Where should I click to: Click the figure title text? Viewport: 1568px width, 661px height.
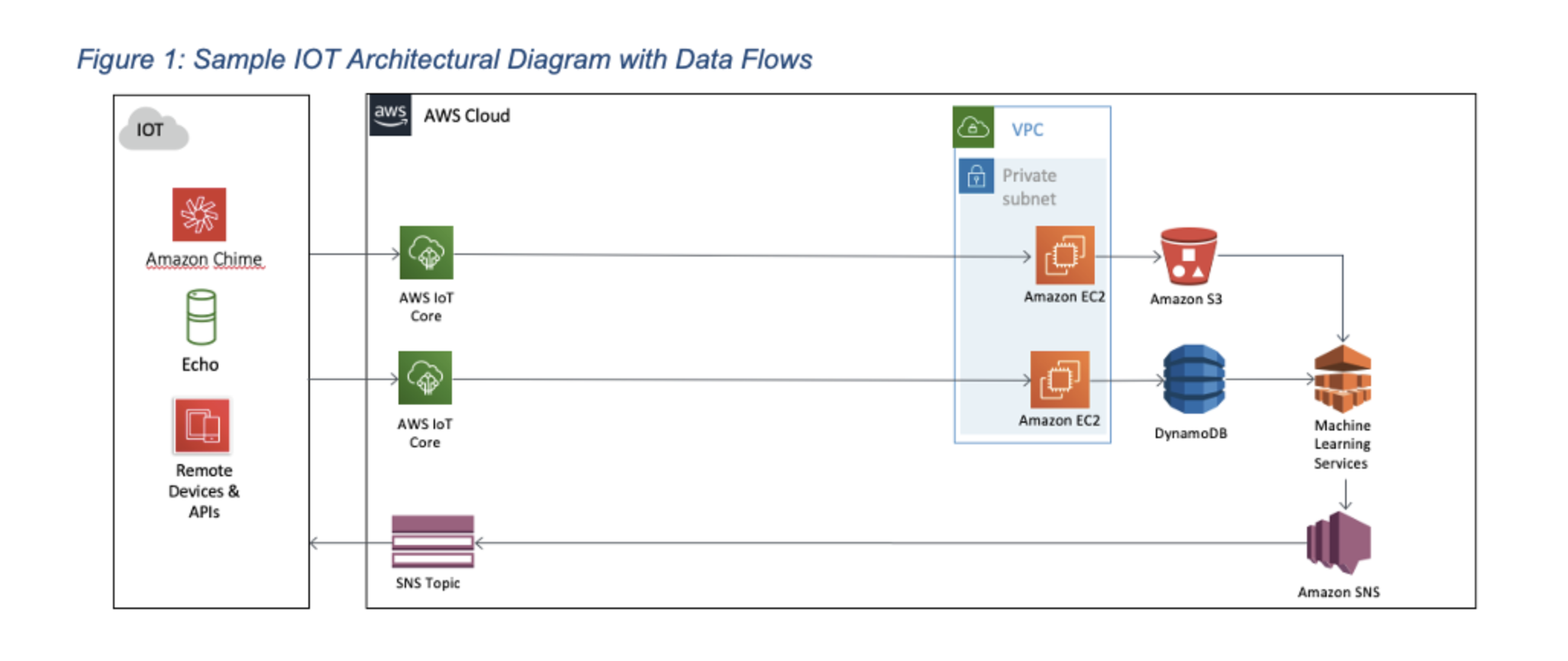(444, 60)
